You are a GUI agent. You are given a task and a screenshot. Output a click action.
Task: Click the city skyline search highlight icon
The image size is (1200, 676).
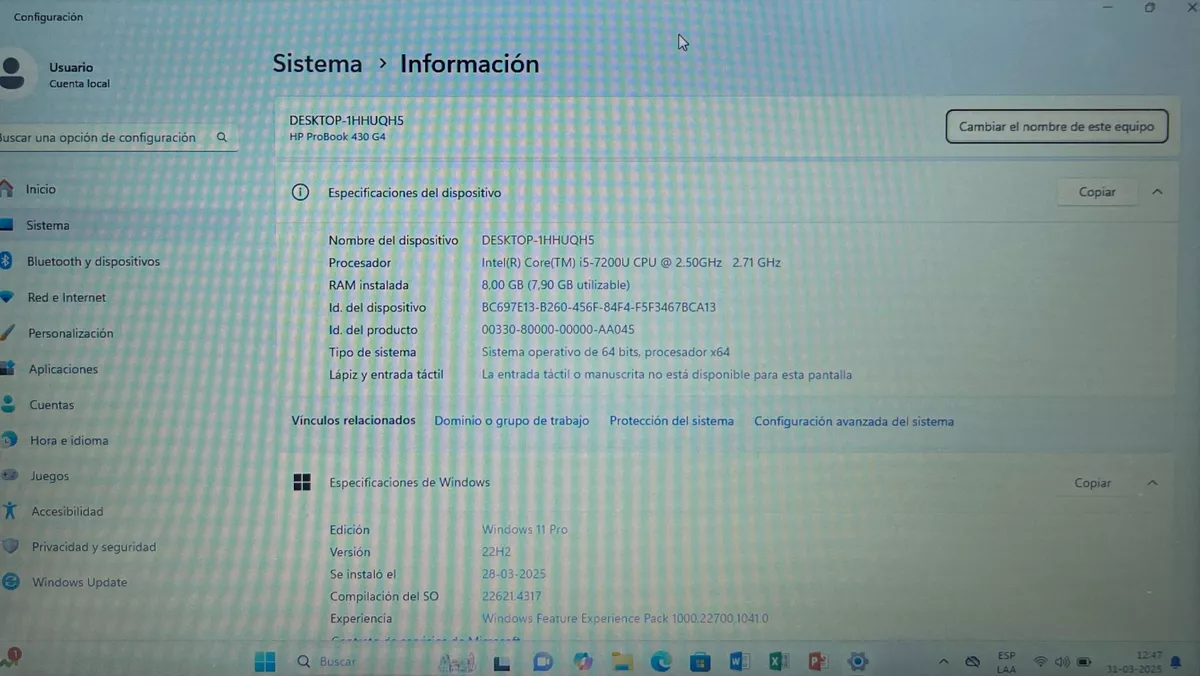[x=456, y=662]
